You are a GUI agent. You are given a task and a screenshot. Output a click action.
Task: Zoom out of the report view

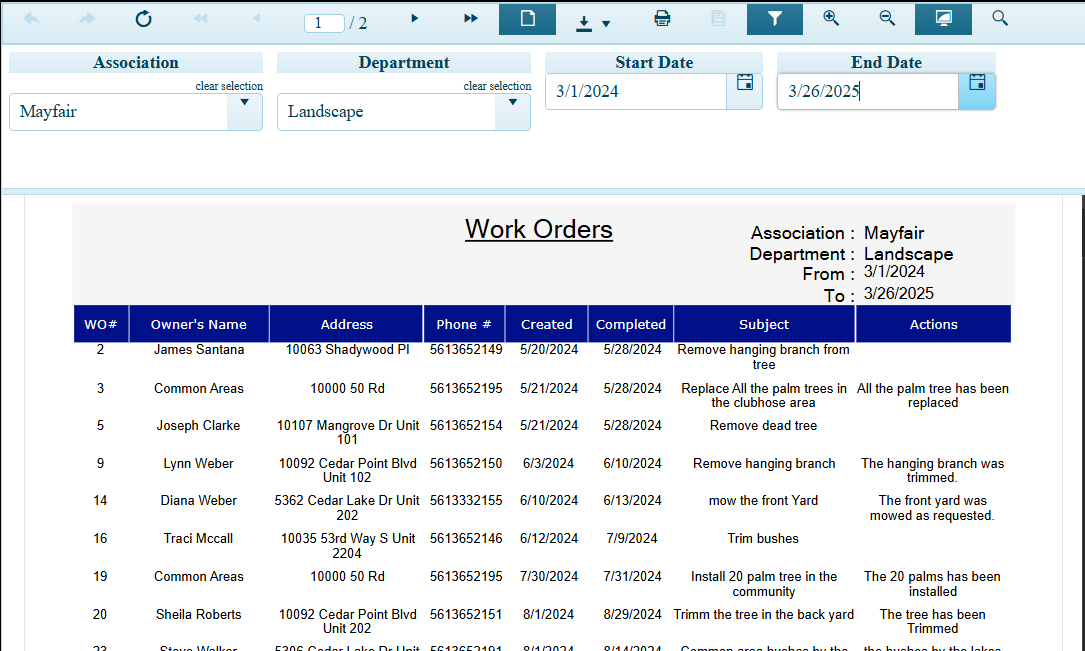click(887, 17)
